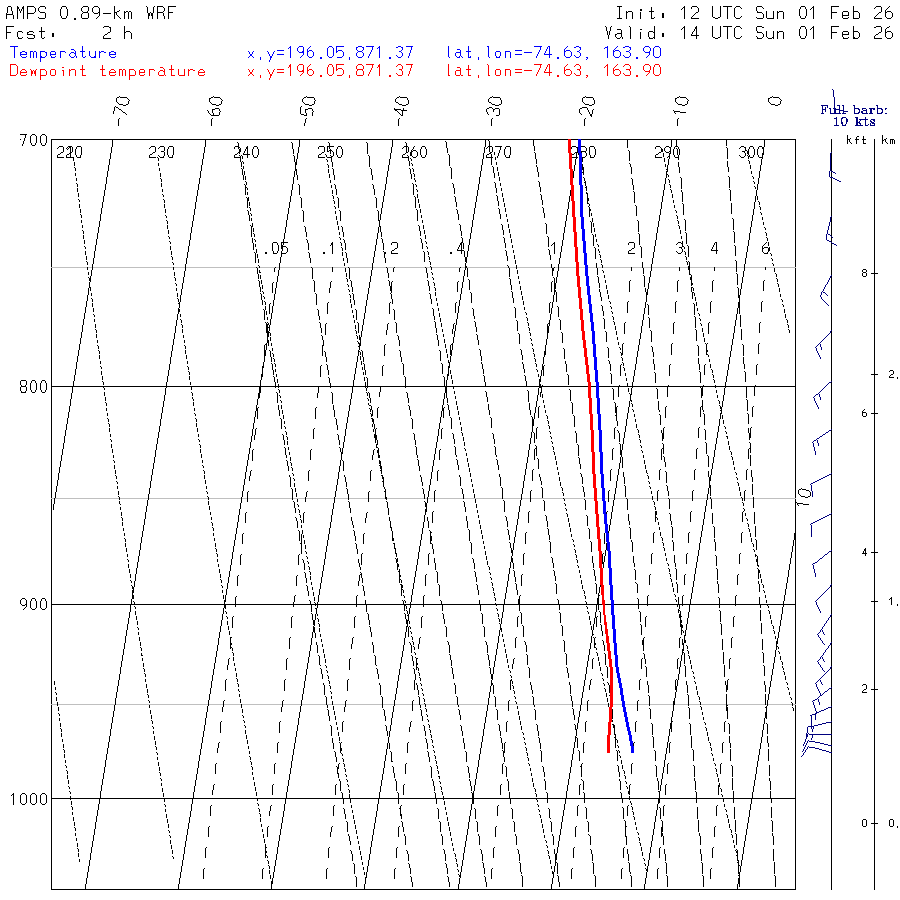Click the 1000 pressure level label
Screen dimensions: 900x900
point(29,799)
